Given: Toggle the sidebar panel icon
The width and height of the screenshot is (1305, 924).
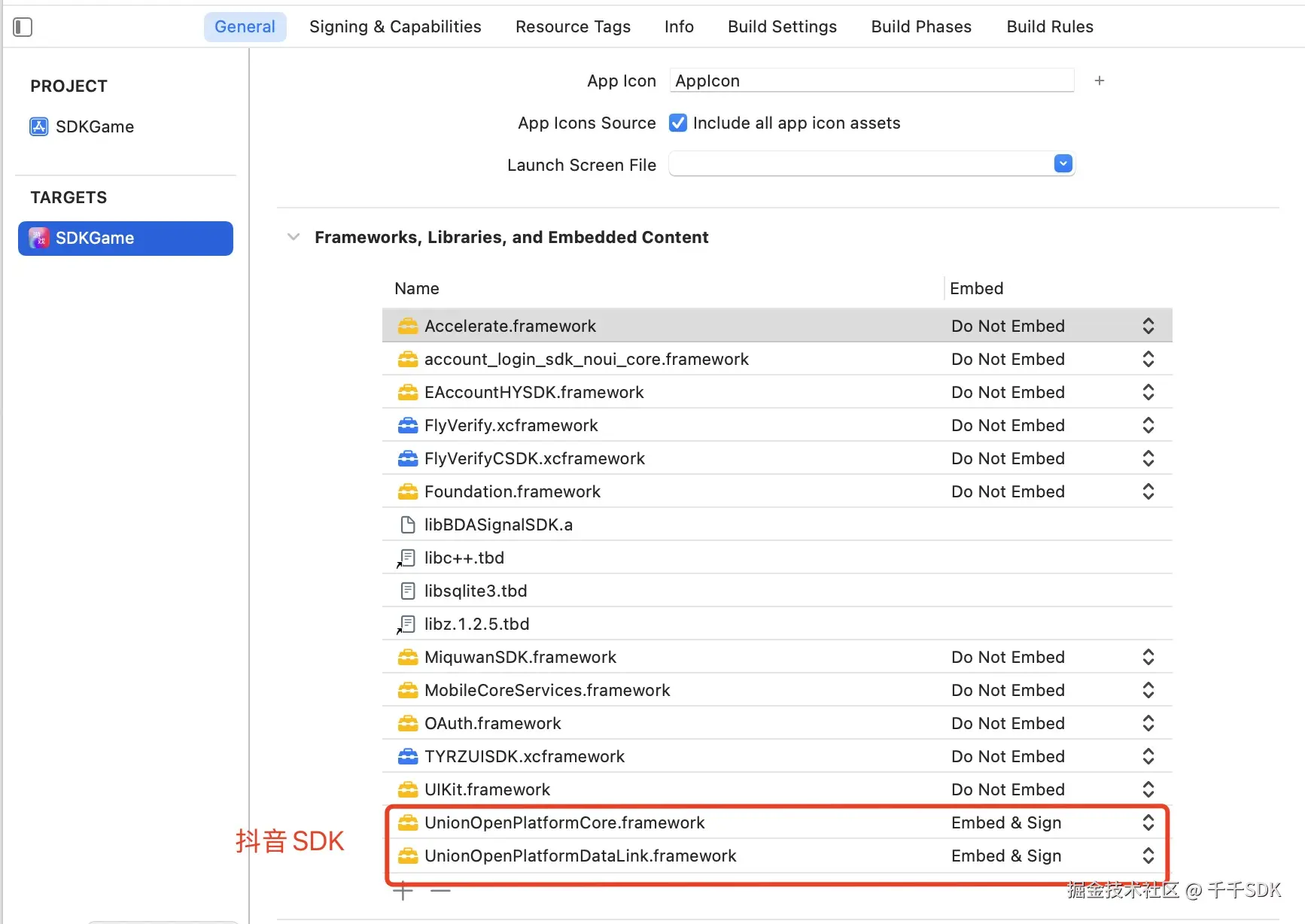Looking at the screenshot, I should pyautogui.click(x=23, y=27).
